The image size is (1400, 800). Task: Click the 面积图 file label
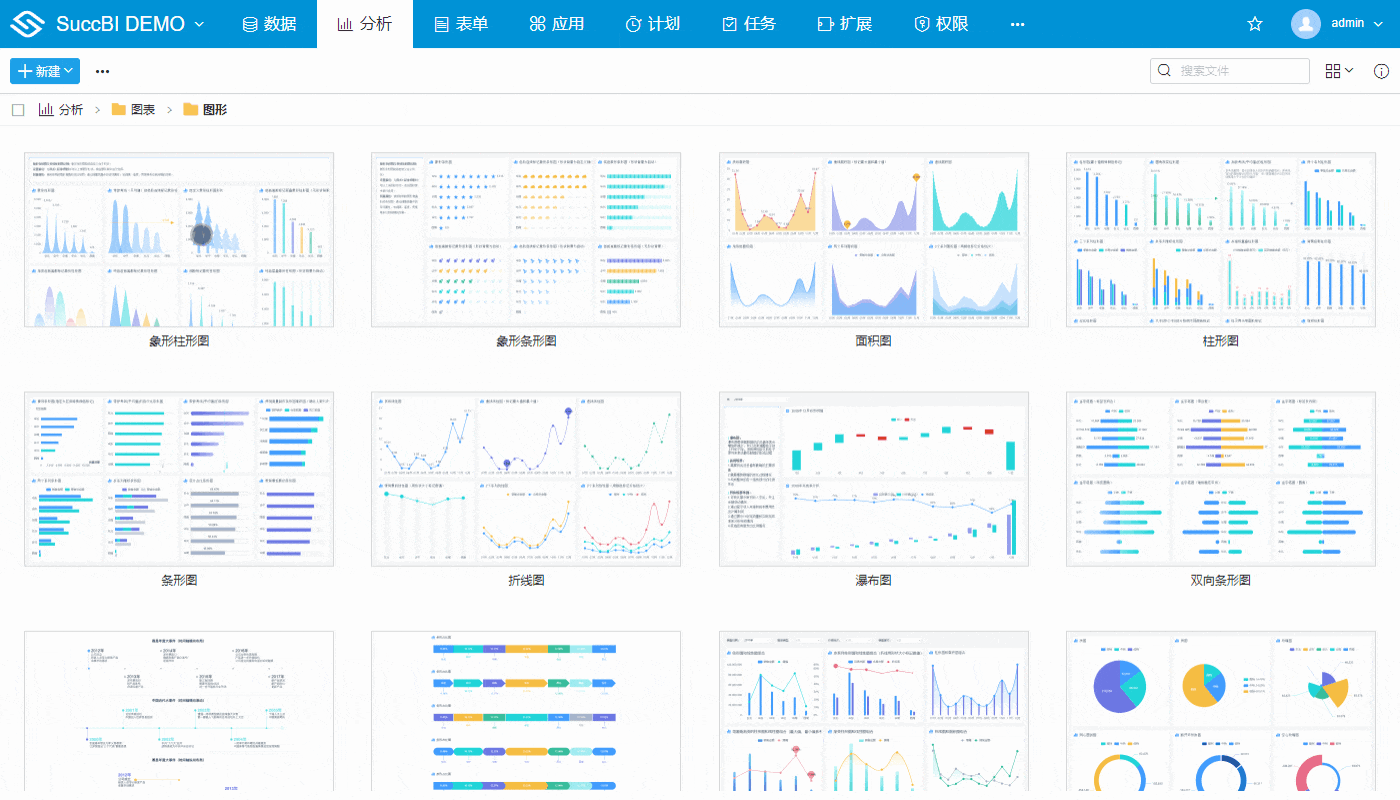[x=873, y=341]
